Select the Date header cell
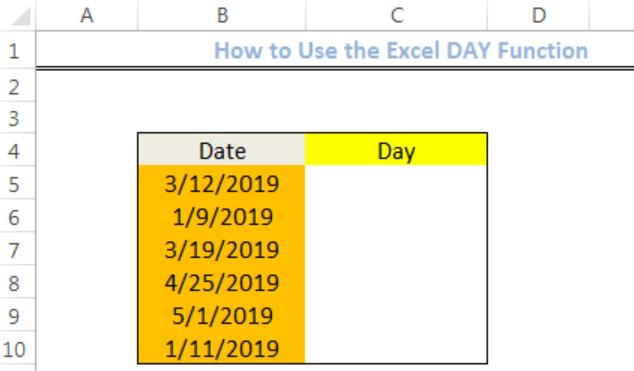634x371 pixels. (x=222, y=150)
